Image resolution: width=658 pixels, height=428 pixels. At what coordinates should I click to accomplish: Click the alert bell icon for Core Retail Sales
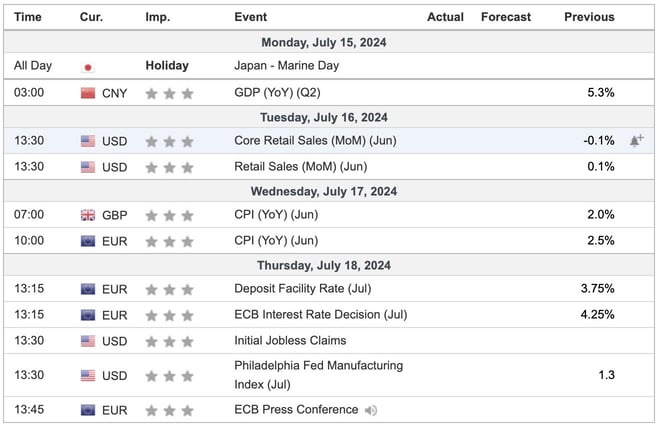coord(636,141)
